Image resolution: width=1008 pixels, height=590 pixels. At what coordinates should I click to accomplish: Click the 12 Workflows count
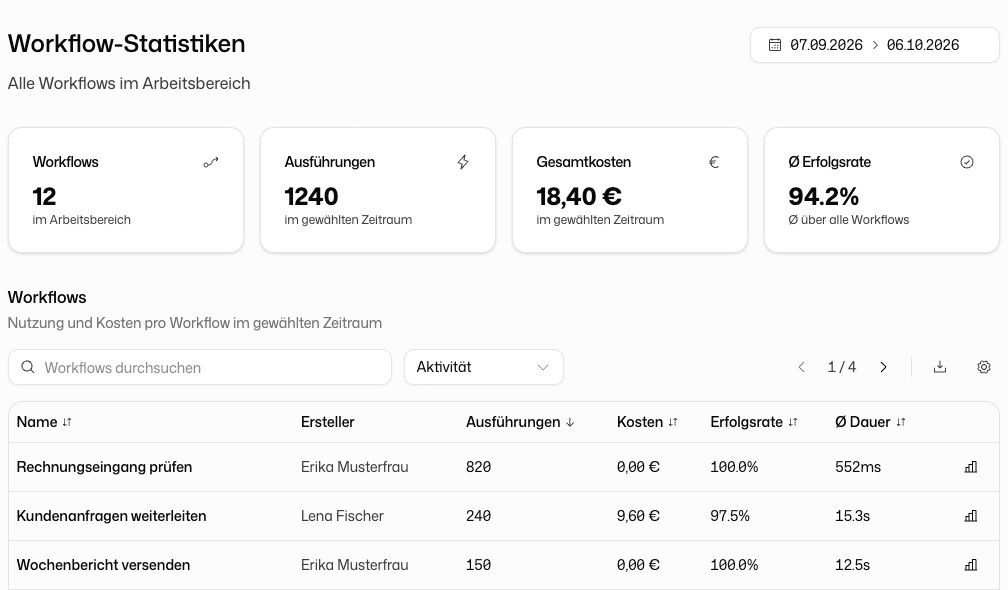44,197
